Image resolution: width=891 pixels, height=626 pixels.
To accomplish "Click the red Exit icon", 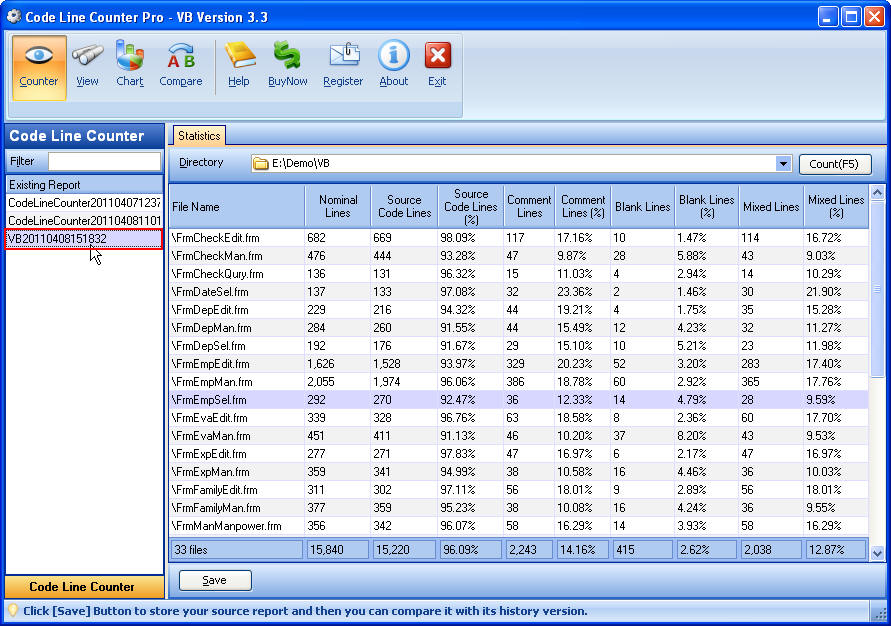I will [437, 65].
